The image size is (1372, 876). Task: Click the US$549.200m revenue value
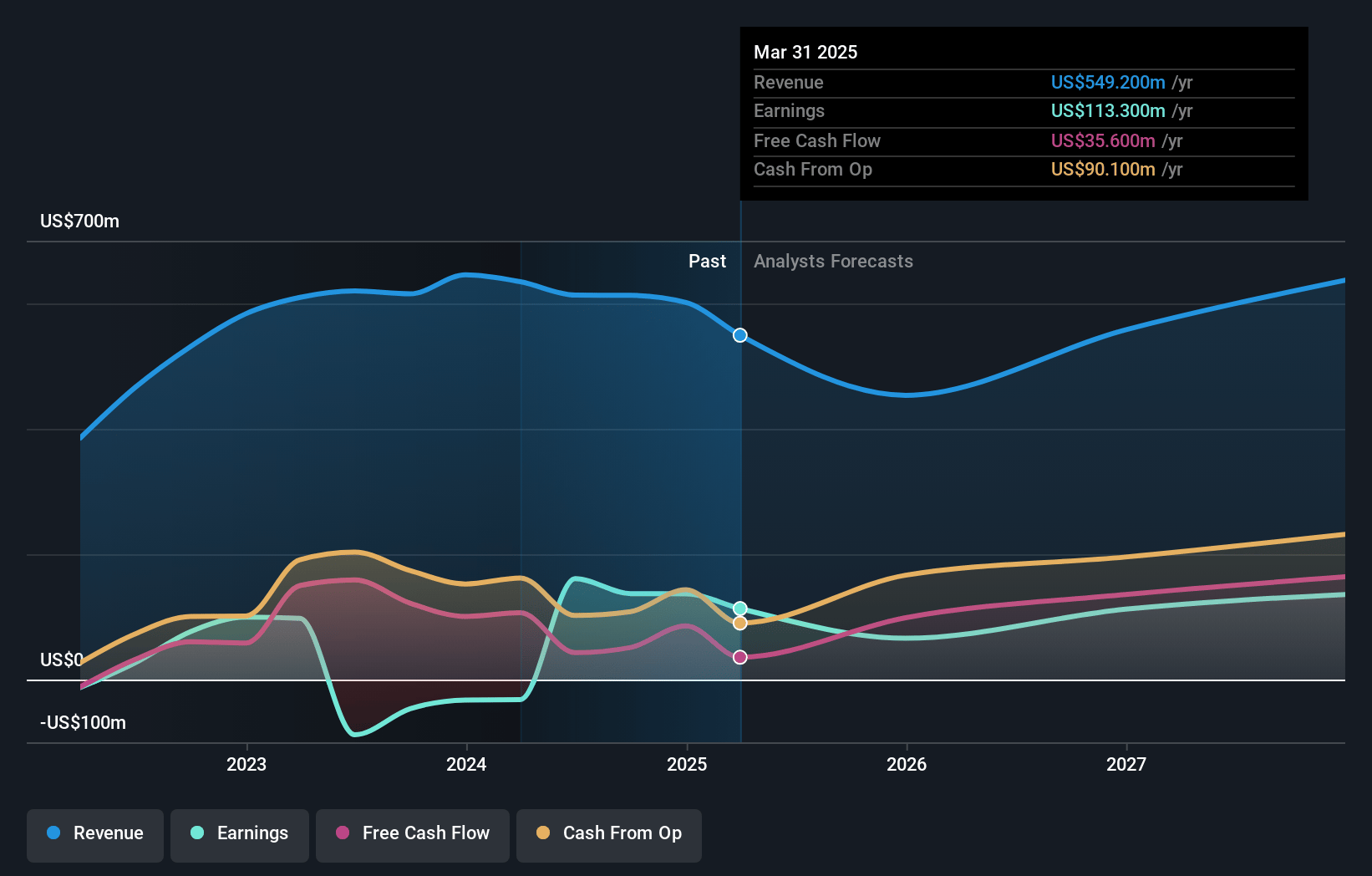tap(1108, 82)
